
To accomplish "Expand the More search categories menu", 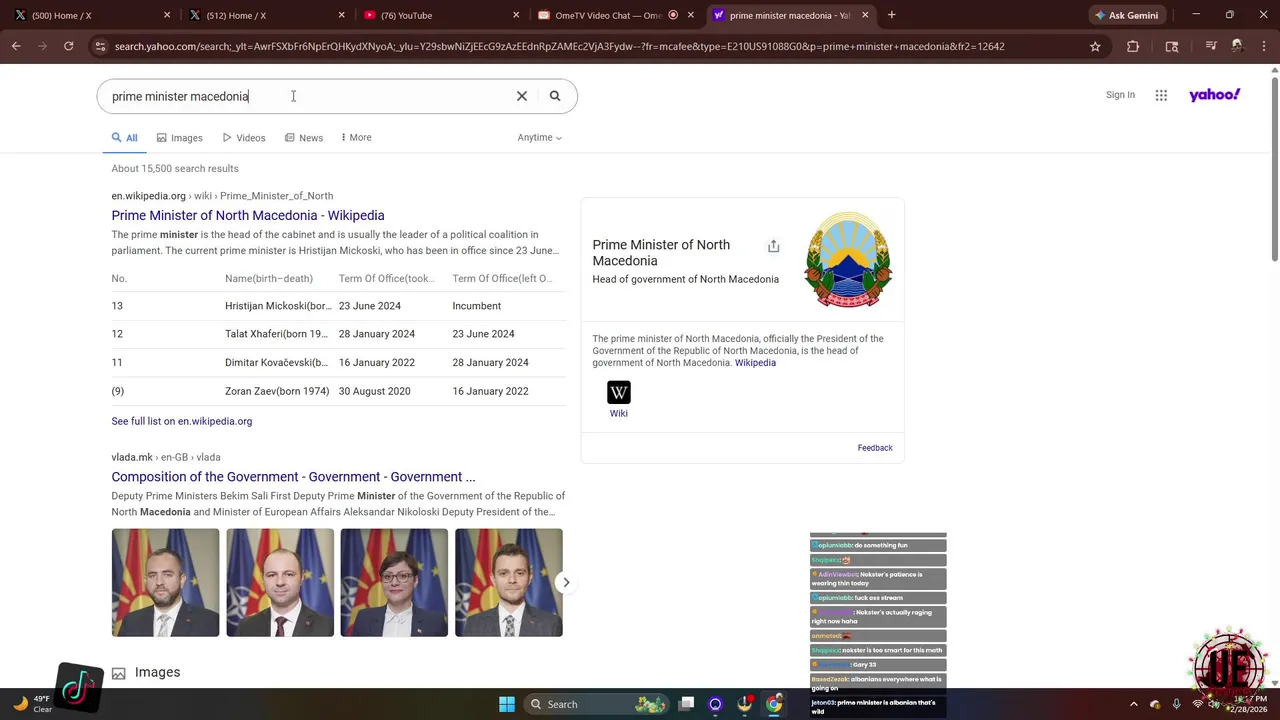I will click(356, 137).
